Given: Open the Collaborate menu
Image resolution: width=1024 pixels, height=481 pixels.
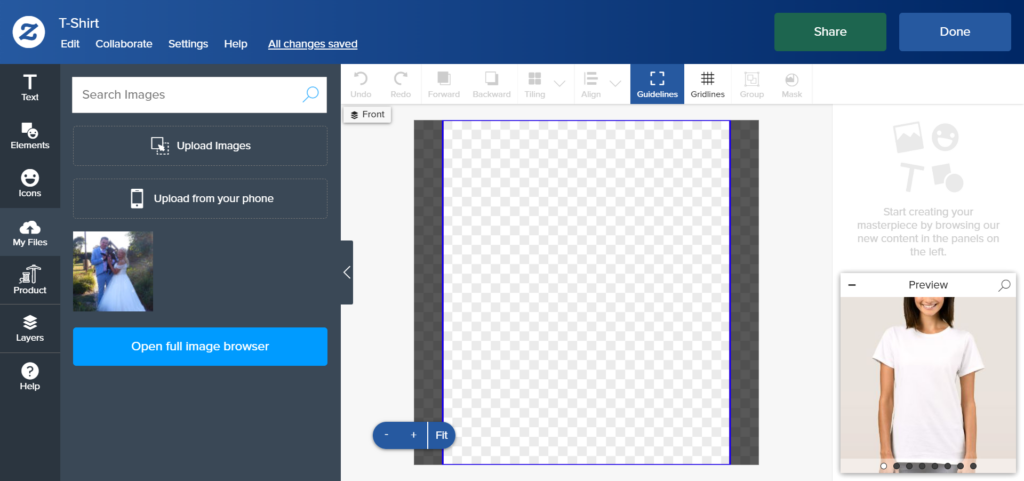Looking at the screenshot, I should [124, 44].
